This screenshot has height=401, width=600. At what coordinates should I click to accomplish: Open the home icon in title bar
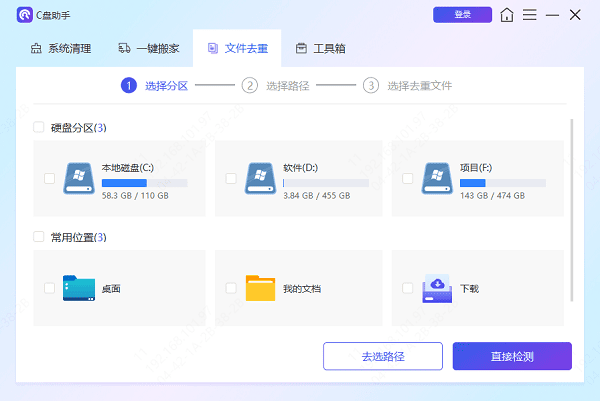click(x=508, y=15)
